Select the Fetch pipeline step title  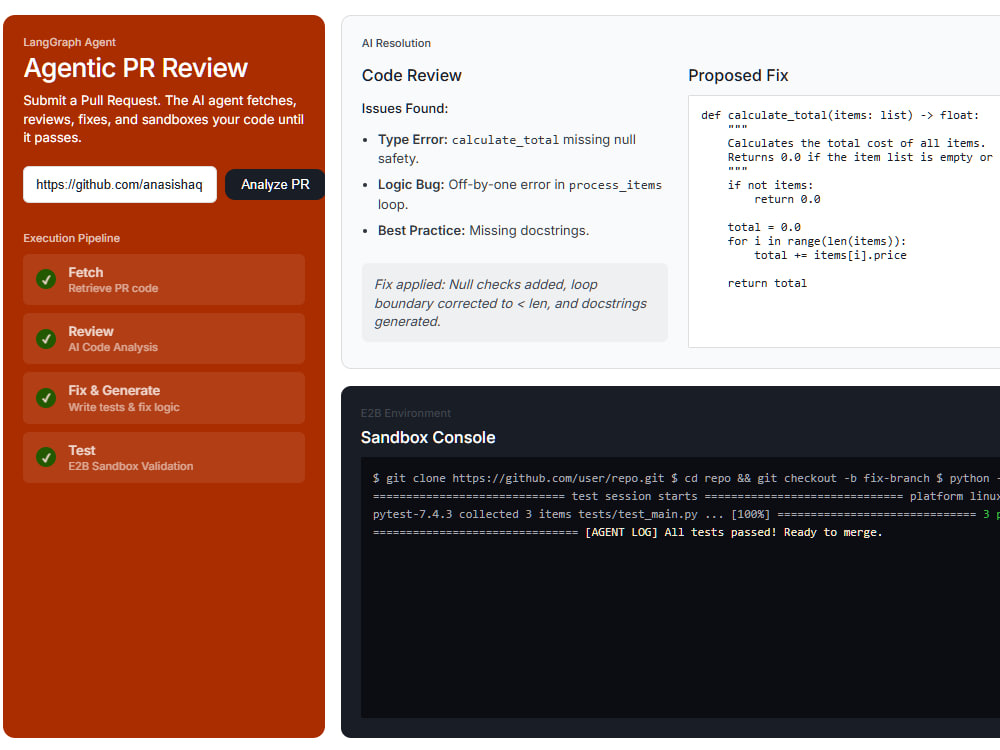[x=85, y=272]
